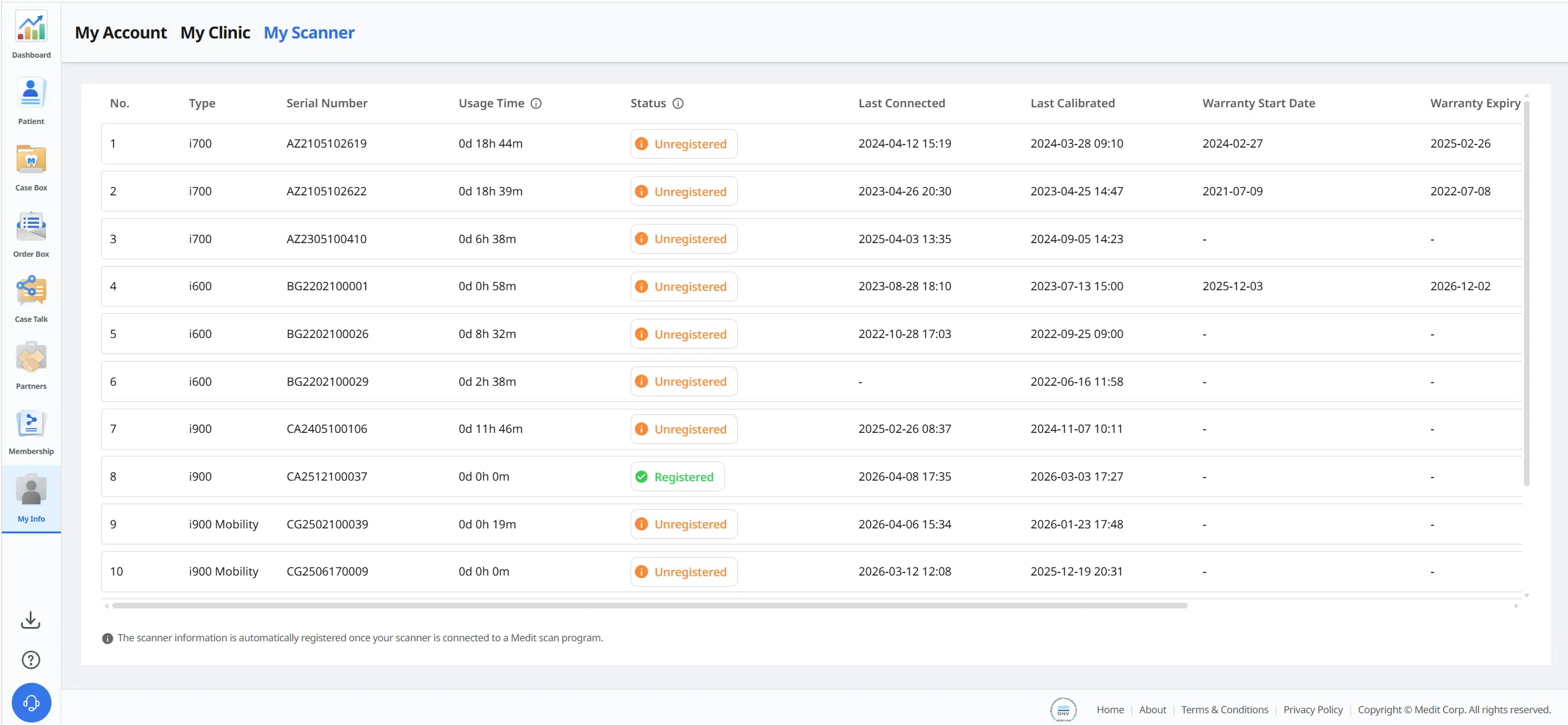Click the Unregistered badge for BG2202100029
The width and height of the screenshot is (1568, 725).
pyautogui.click(x=684, y=381)
